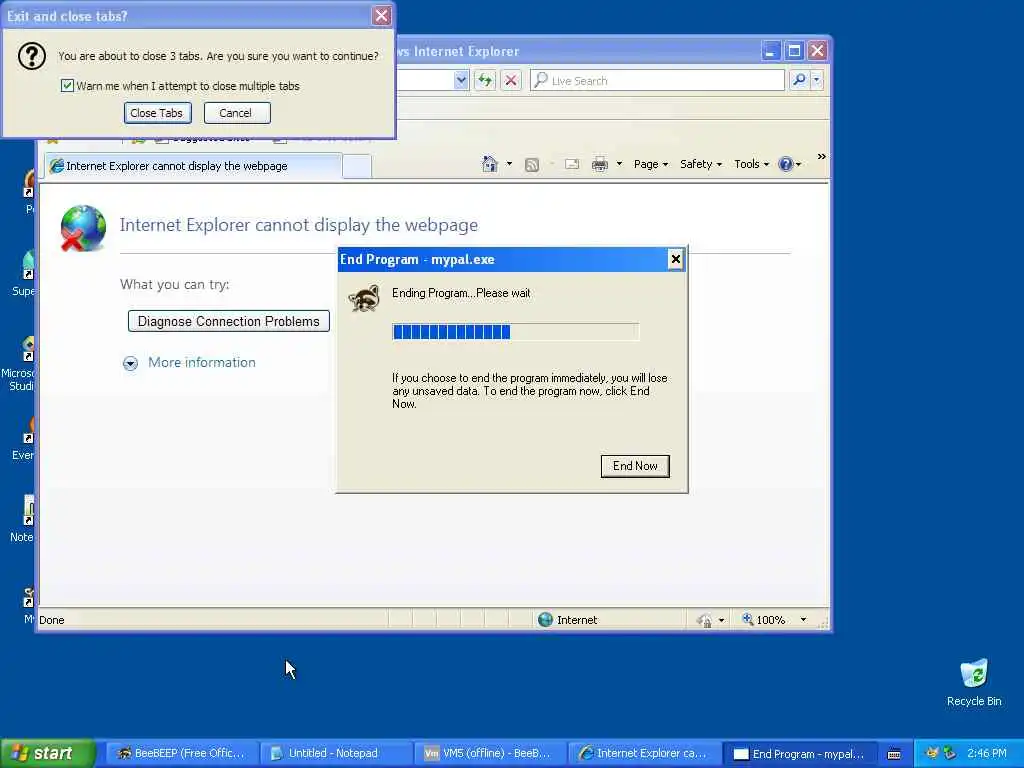Click the End Now button
The image size is (1024, 768).
(635, 466)
